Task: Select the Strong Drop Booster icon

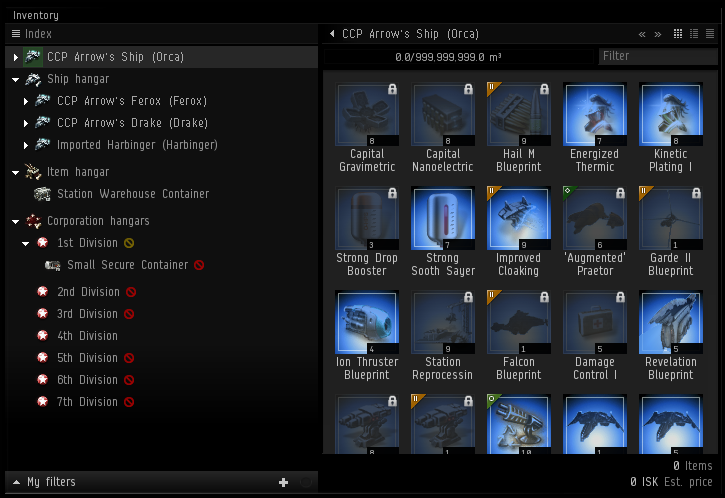Action: [367, 218]
